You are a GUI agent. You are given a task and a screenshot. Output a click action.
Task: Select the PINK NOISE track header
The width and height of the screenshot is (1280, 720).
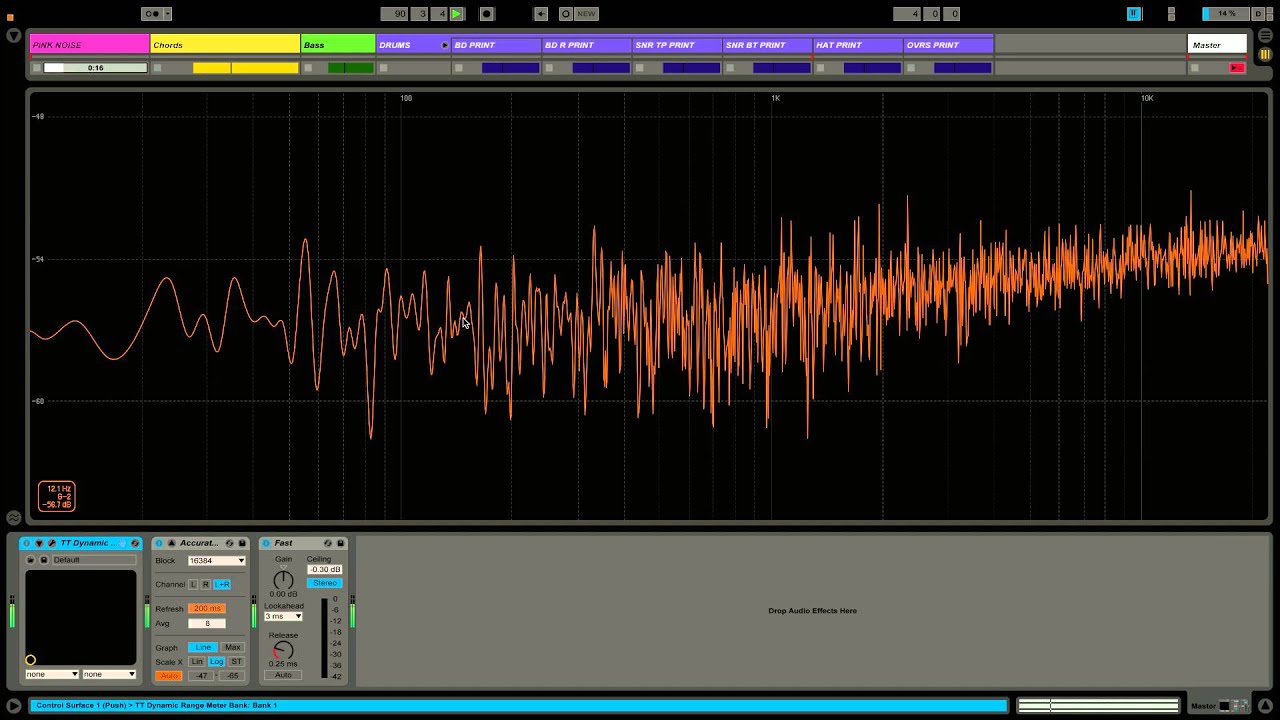click(x=89, y=44)
